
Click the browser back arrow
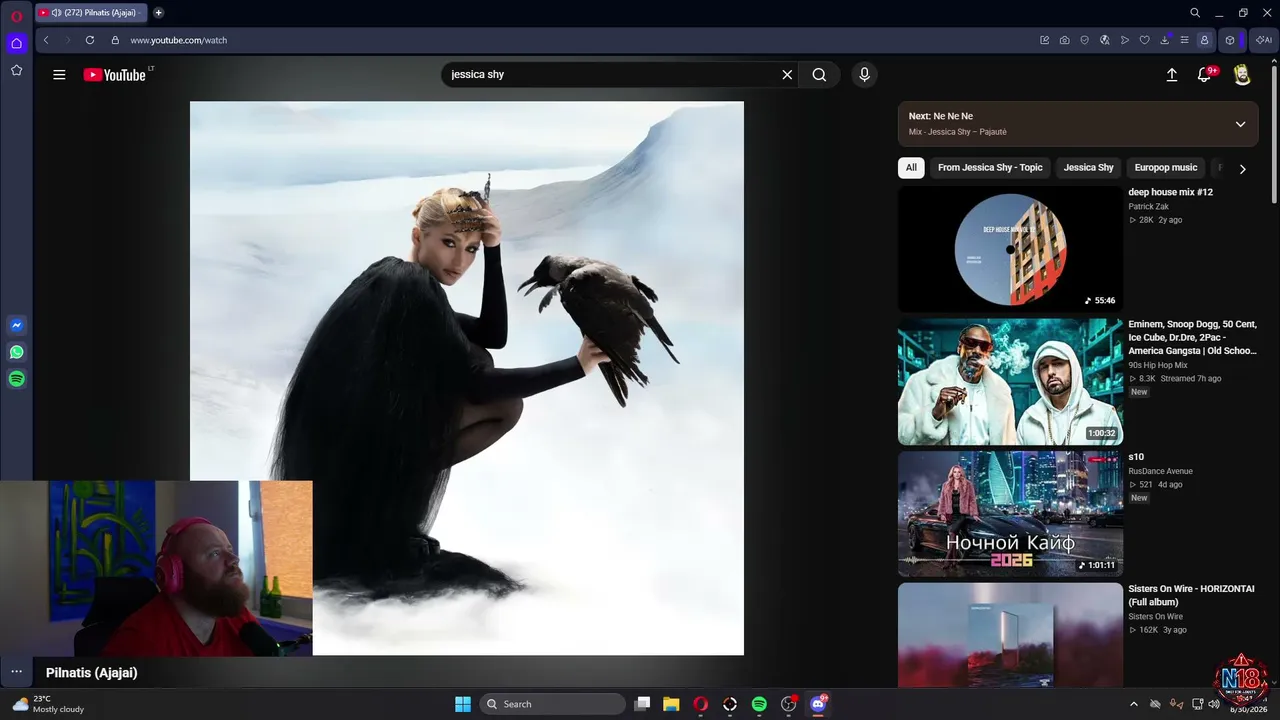46,40
